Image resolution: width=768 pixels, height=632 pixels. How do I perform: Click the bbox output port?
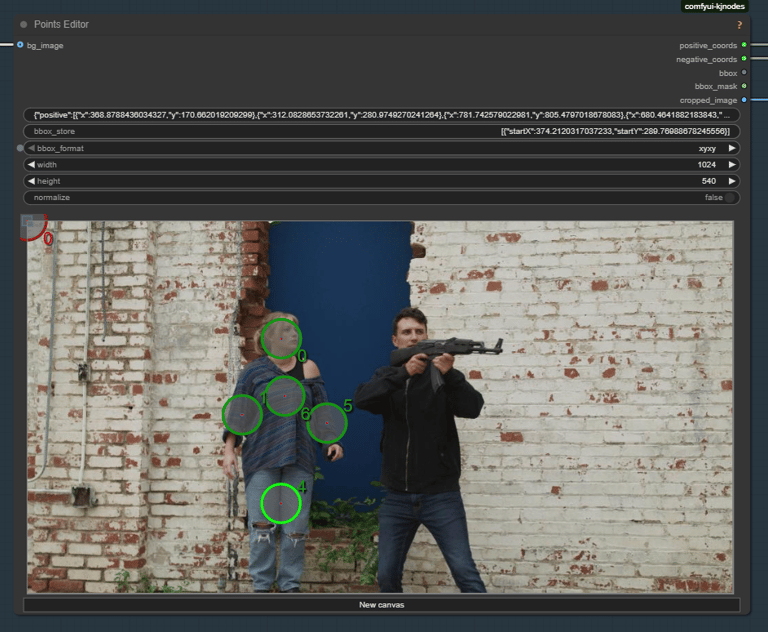coord(744,73)
